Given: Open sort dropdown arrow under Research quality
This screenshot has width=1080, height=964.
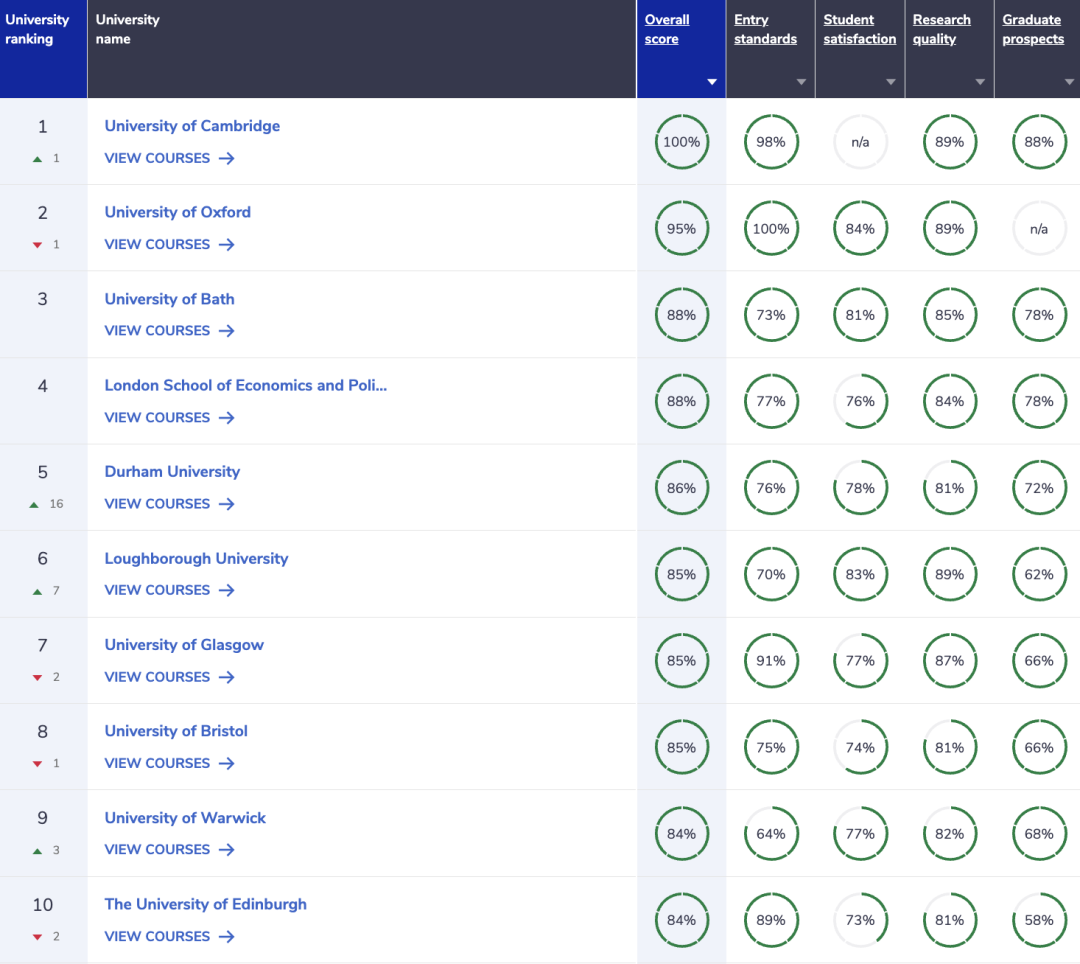Looking at the screenshot, I should tap(980, 82).
